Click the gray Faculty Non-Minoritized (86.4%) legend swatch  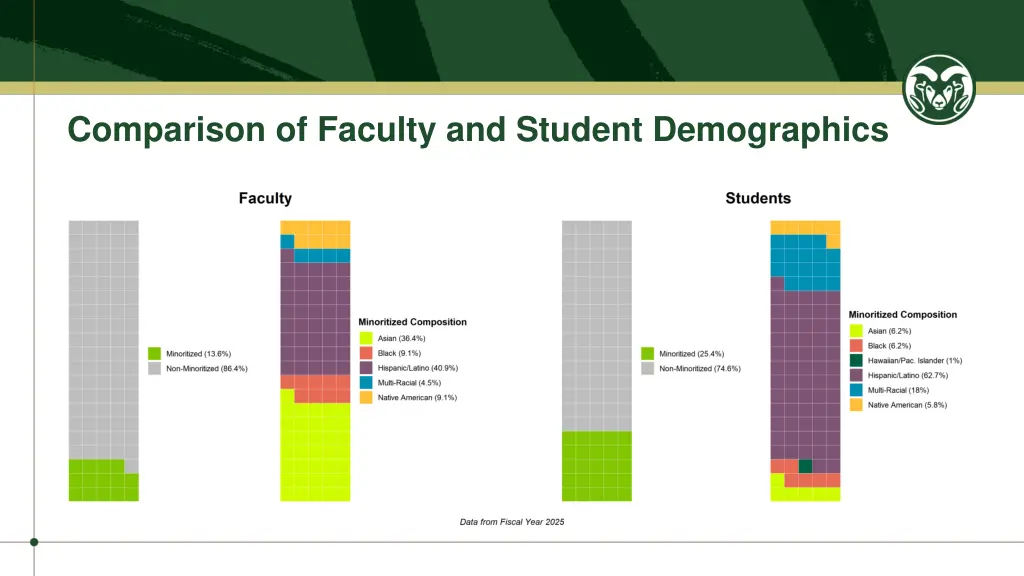click(x=154, y=368)
